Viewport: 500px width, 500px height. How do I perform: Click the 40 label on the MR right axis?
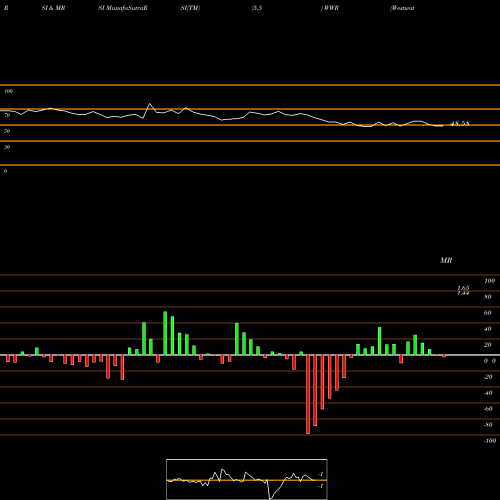coord(488,329)
